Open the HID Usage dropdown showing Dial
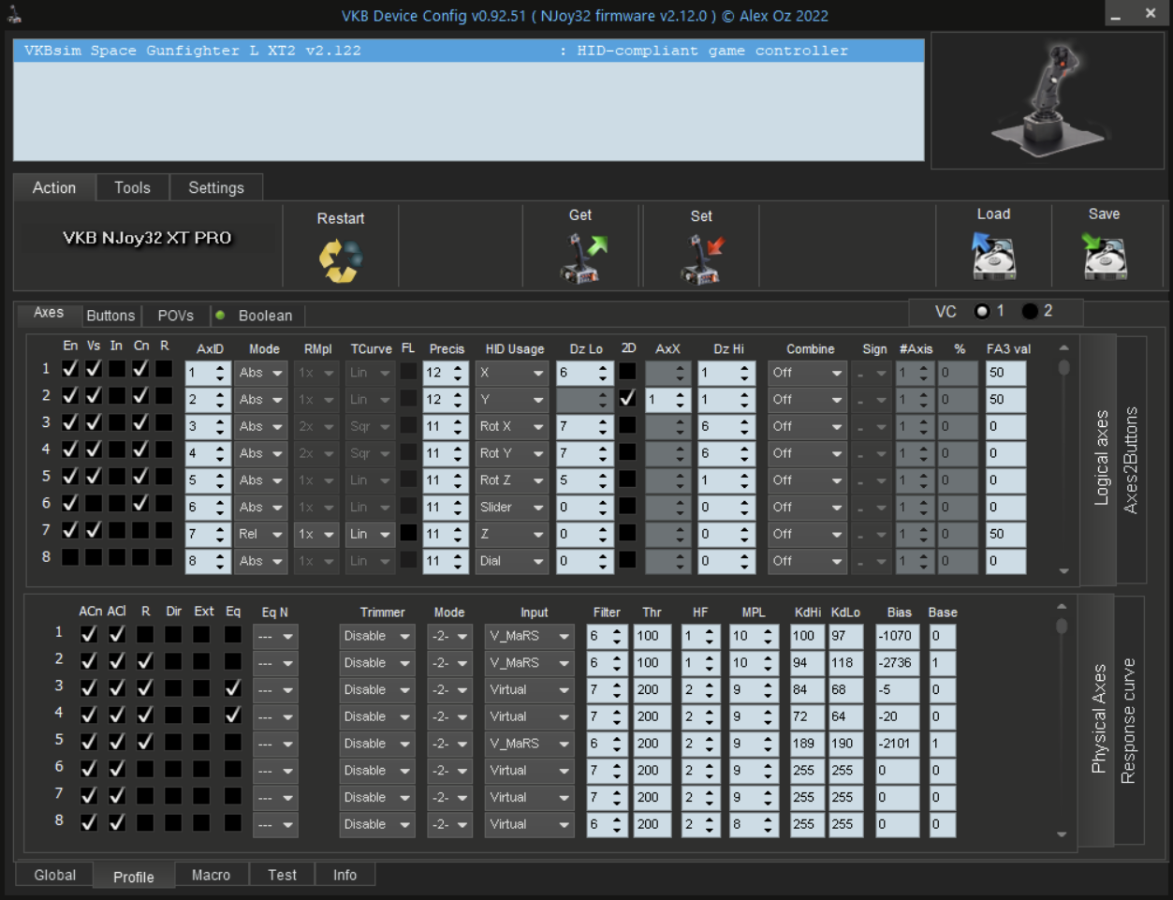 pyautogui.click(x=512, y=561)
